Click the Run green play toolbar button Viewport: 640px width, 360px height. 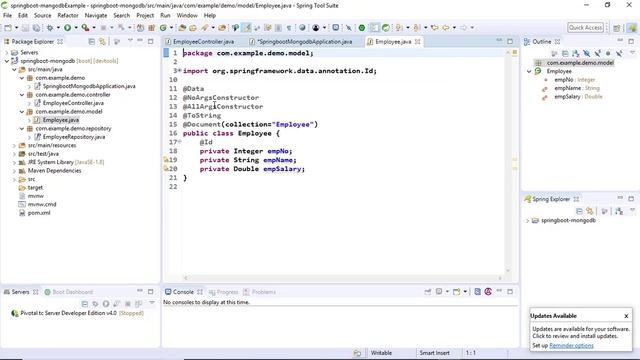click(x=67, y=28)
